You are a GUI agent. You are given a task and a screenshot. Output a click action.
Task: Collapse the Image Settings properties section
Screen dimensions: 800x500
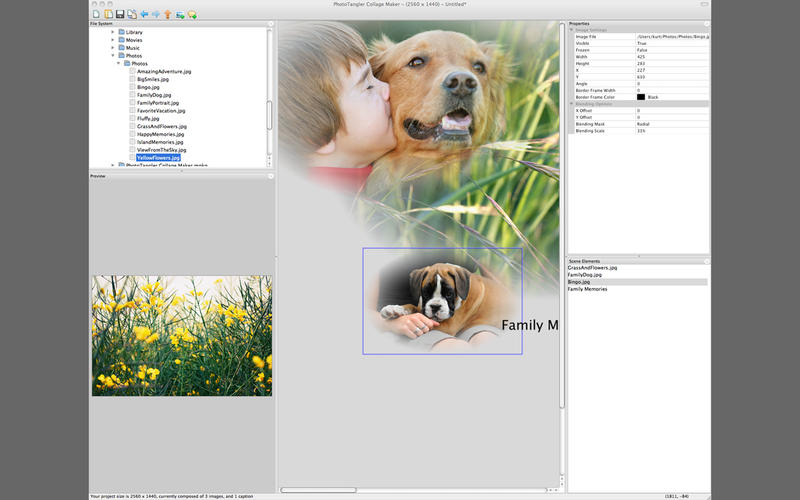[x=572, y=29]
